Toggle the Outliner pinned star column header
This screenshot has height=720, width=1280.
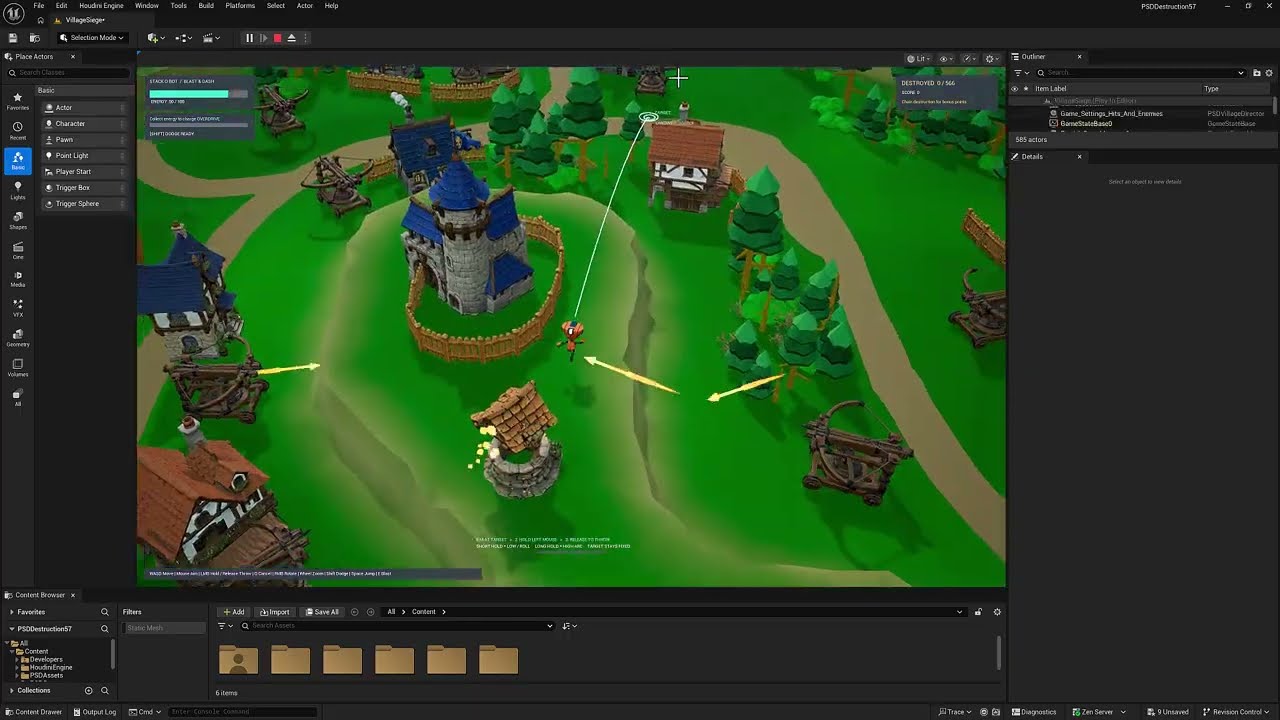[x=1026, y=89]
